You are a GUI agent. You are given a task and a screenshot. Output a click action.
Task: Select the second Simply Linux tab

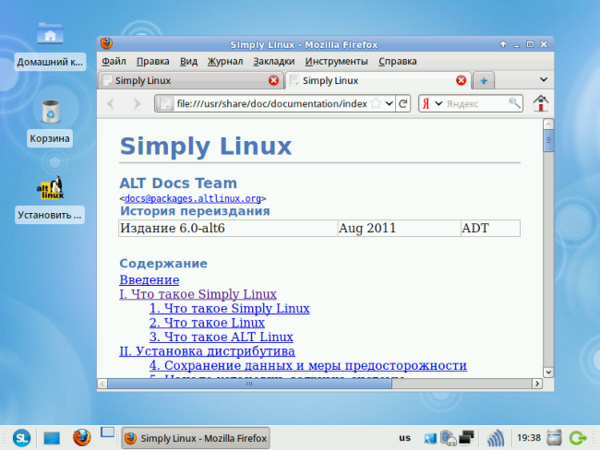(378, 80)
